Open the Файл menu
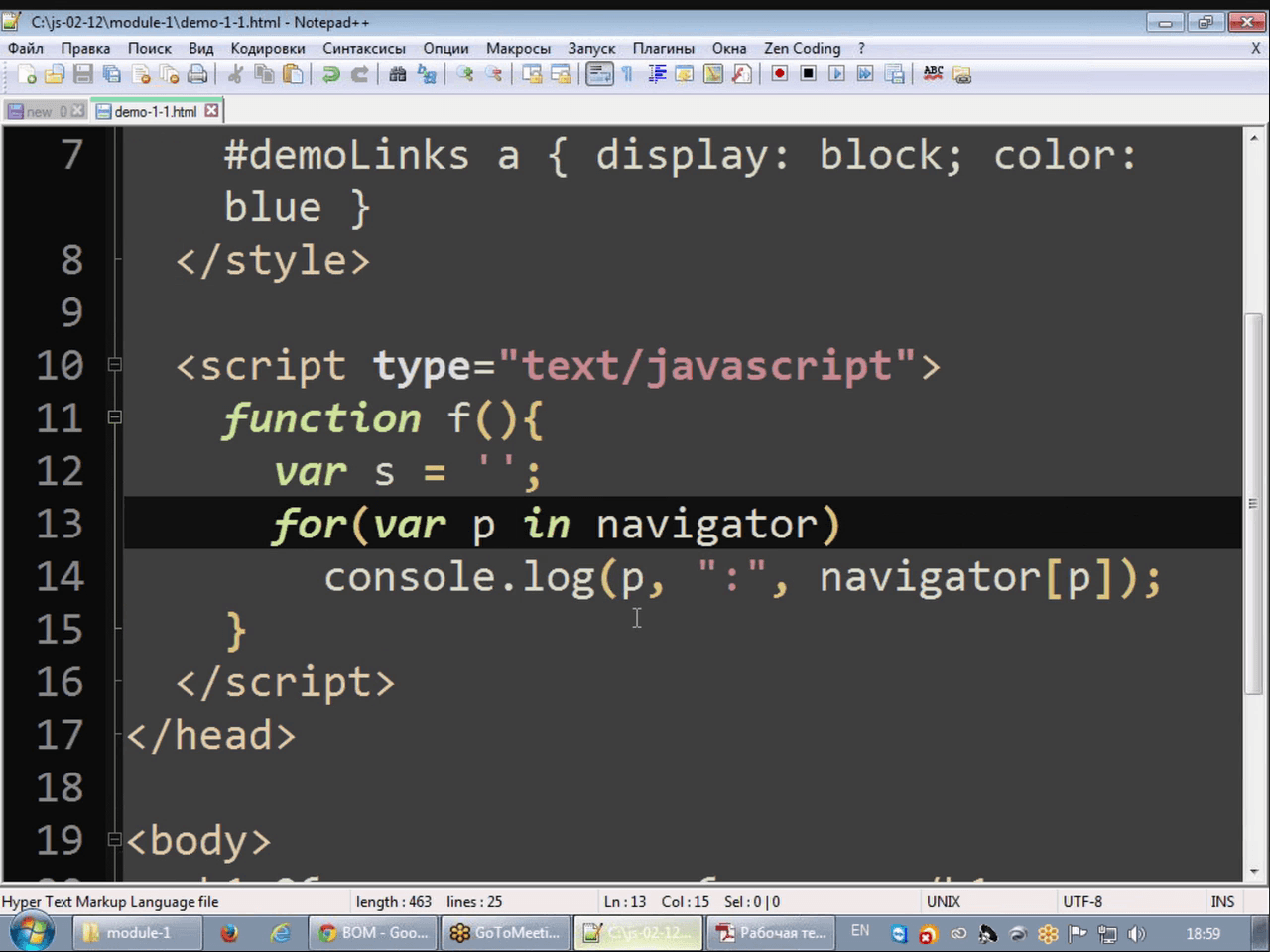This screenshot has width=1270, height=952. coord(26,48)
